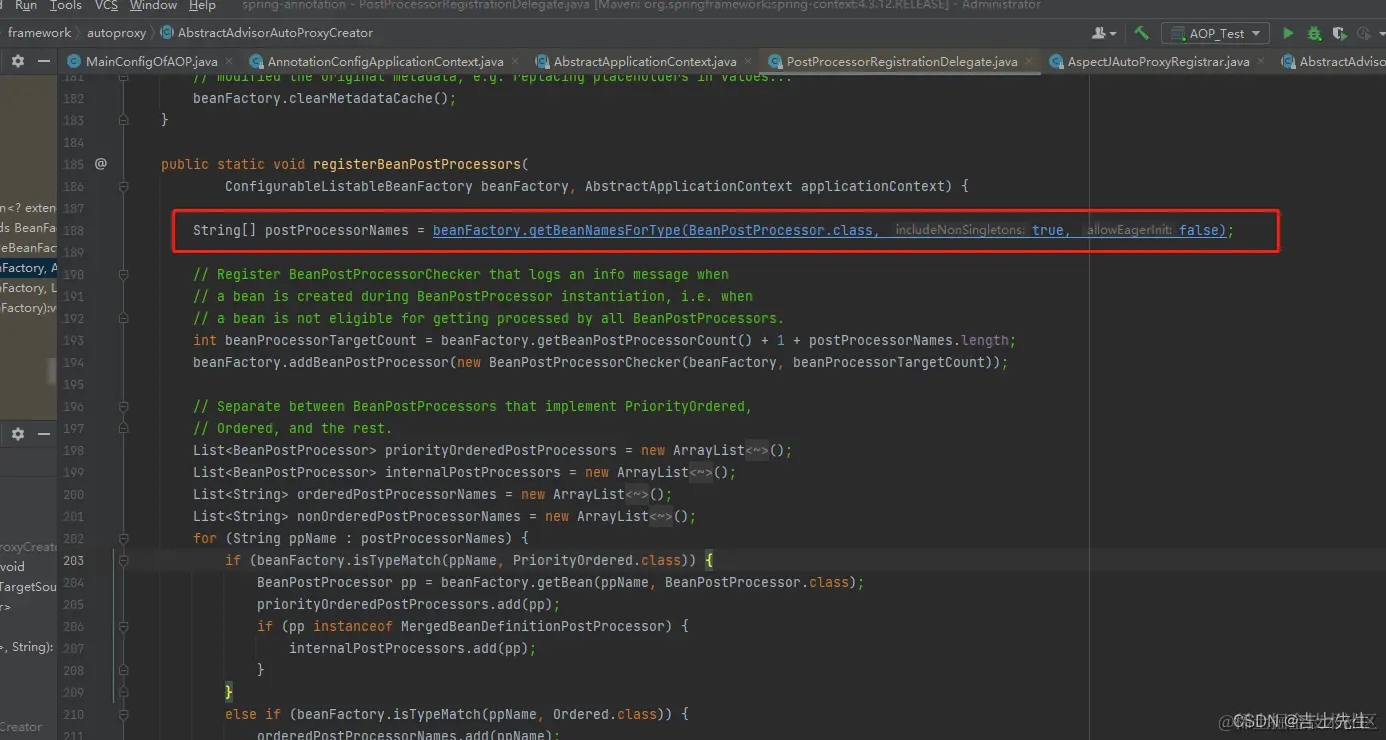This screenshot has height=740, width=1386.
Task: Collapse the method end fold marker at line 183
Action: tap(124, 120)
